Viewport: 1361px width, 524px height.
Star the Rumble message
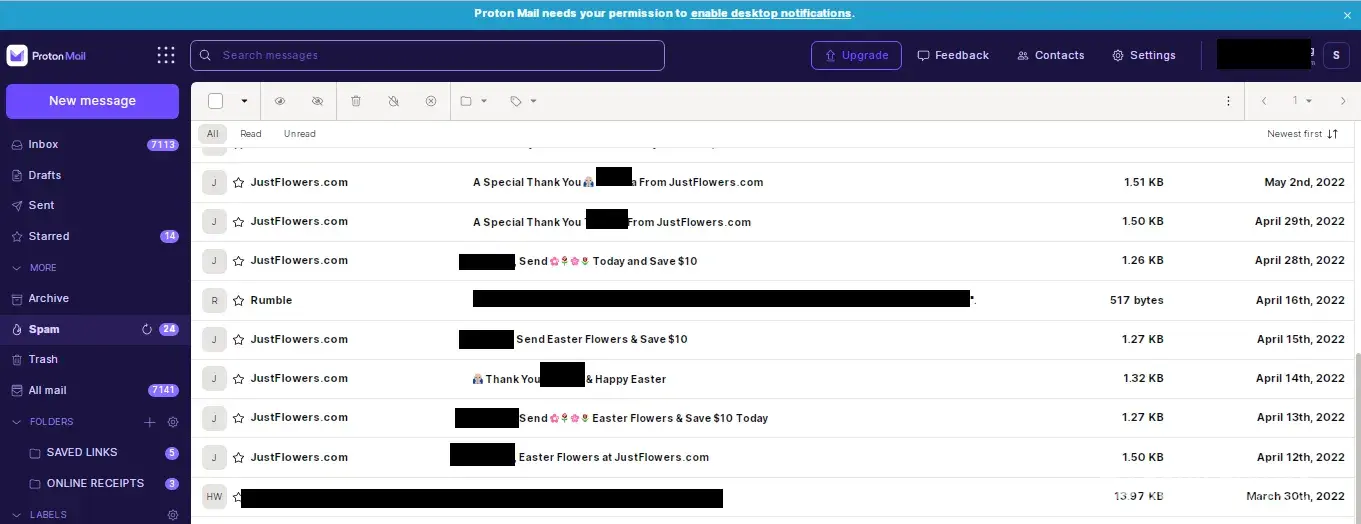pos(238,300)
